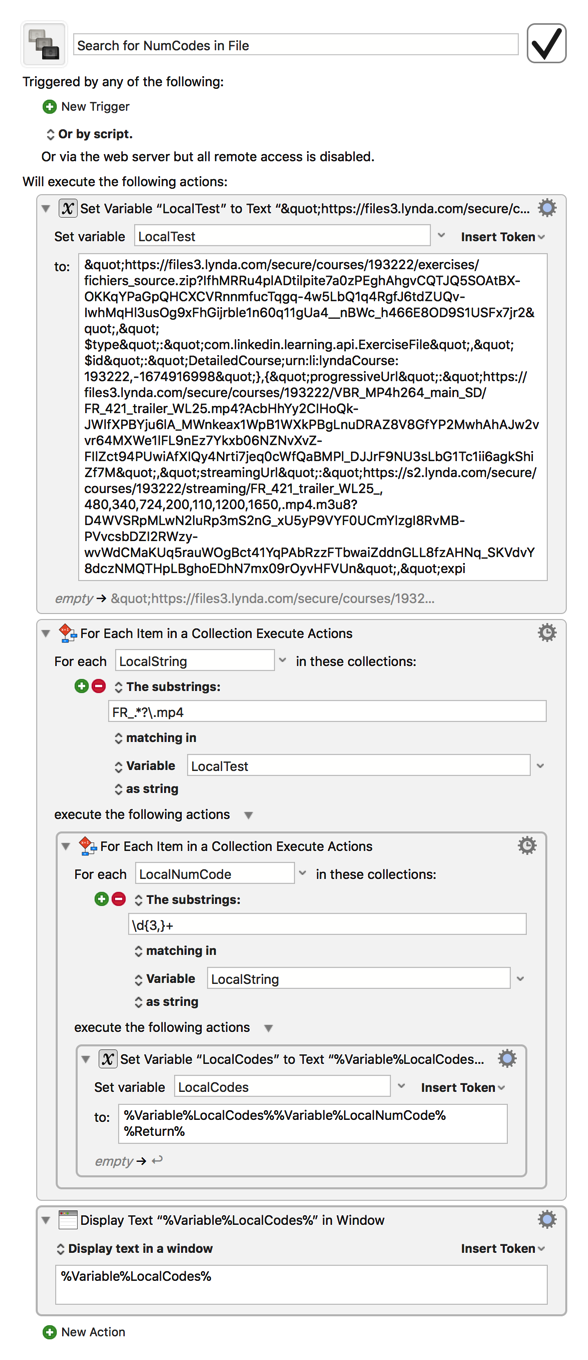This screenshot has height=1360, width=588.
Task: Open Insert Token menu in Display Text action
Action: [x=503, y=1248]
